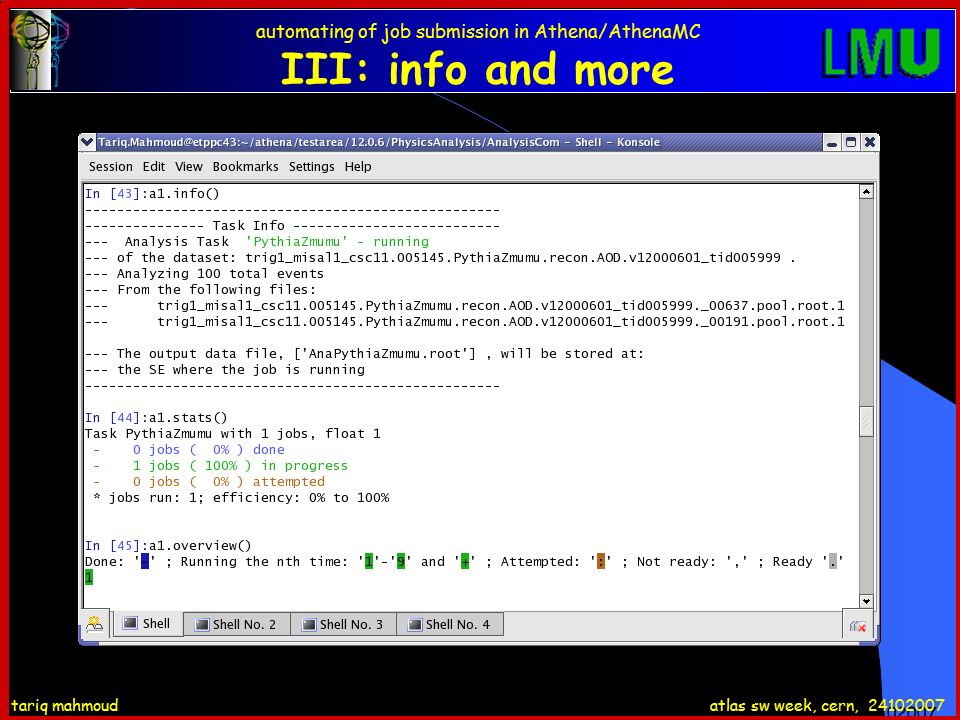Click the LMU logo on slide
This screenshot has width=960, height=720.
pyautogui.click(x=882, y=52)
